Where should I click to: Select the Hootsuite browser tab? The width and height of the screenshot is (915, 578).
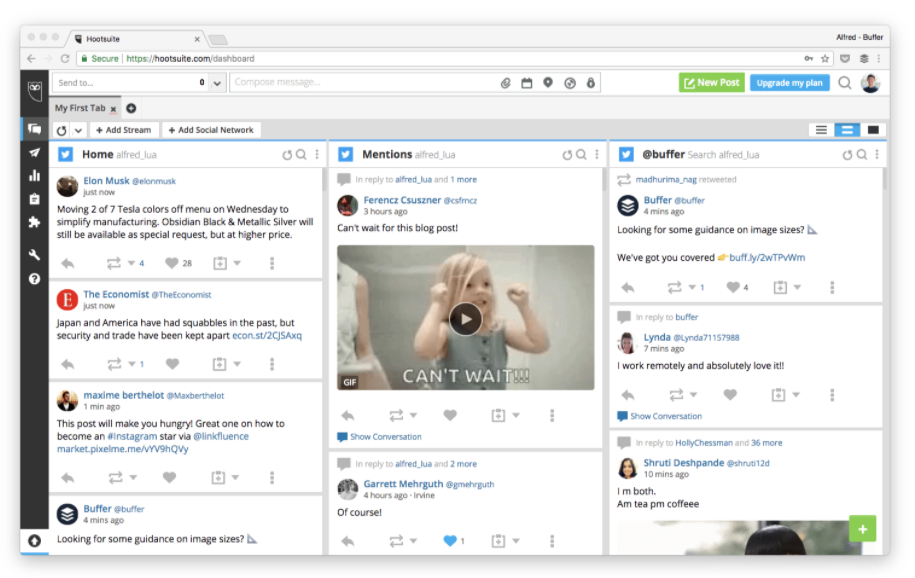[x=137, y=39]
